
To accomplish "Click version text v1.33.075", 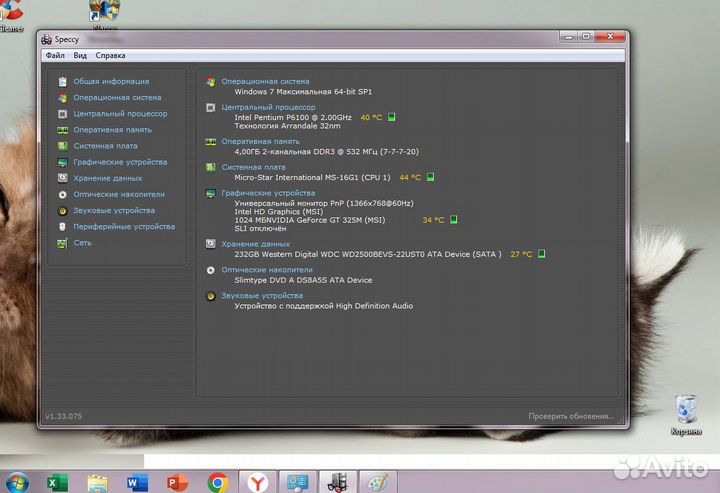I will [x=63, y=416].
